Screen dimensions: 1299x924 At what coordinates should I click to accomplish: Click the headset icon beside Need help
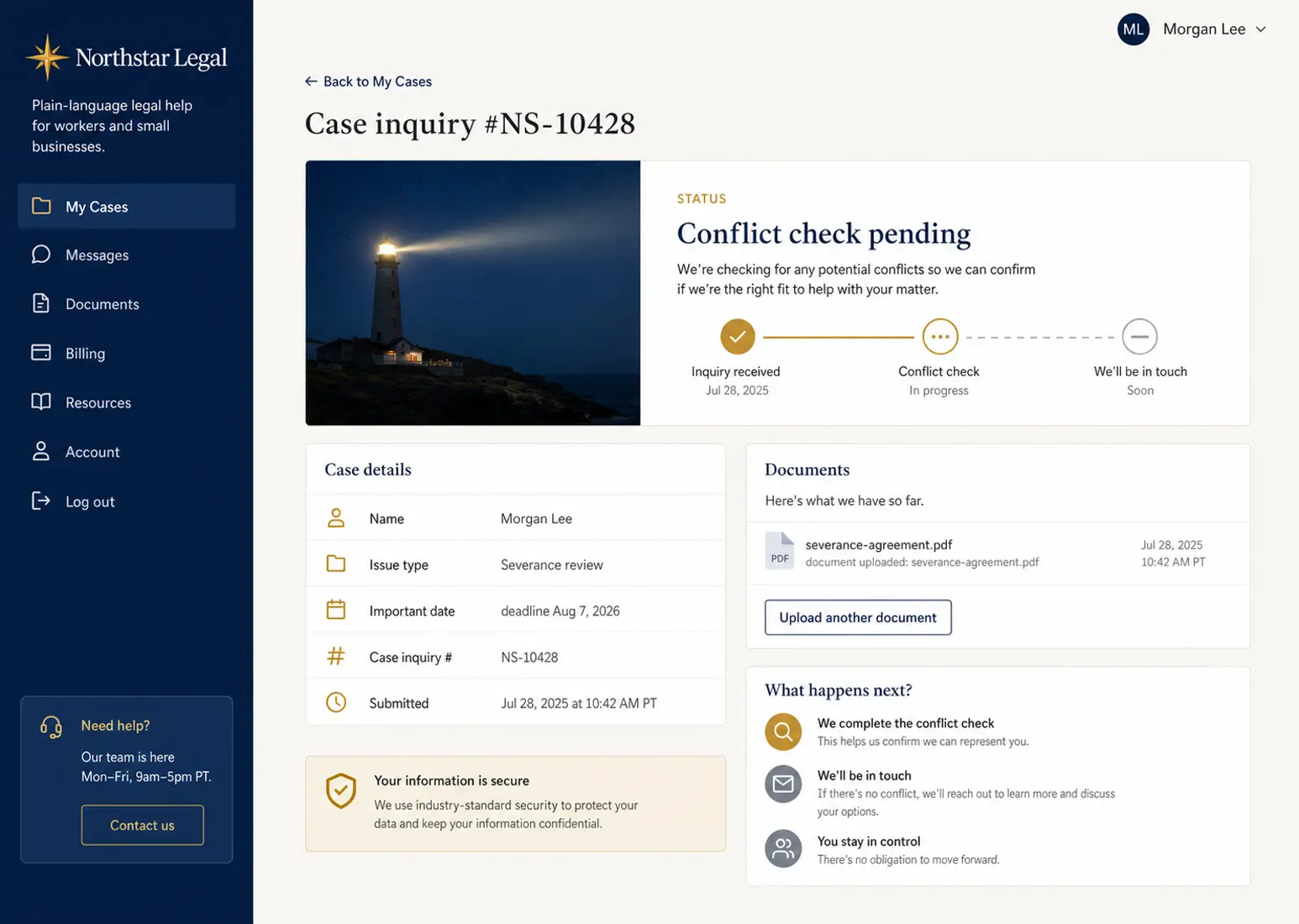click(51, 727)
